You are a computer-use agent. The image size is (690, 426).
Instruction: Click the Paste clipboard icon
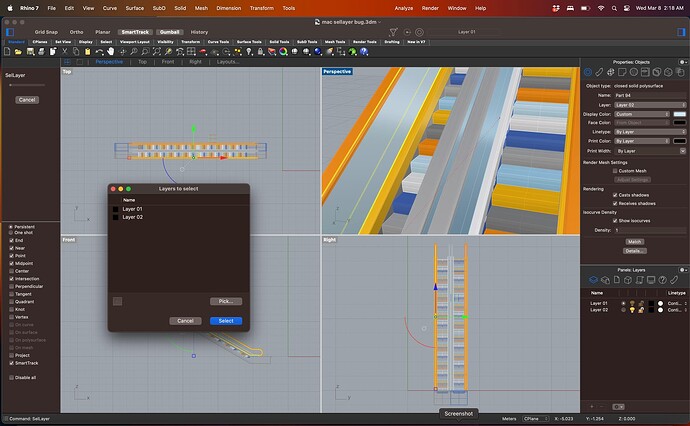coord(88,51)
